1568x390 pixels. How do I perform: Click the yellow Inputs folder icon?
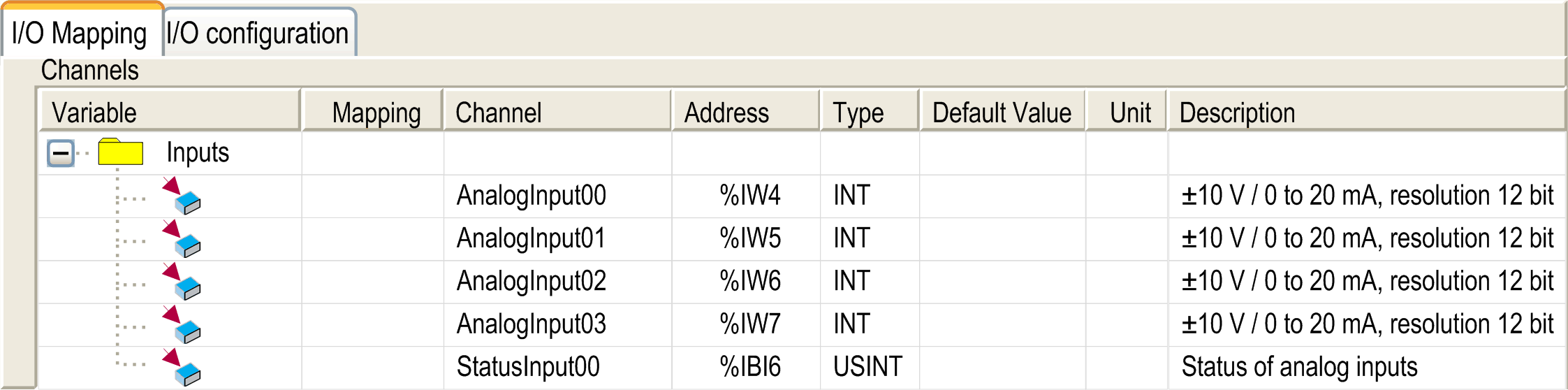tap(120, 152)
